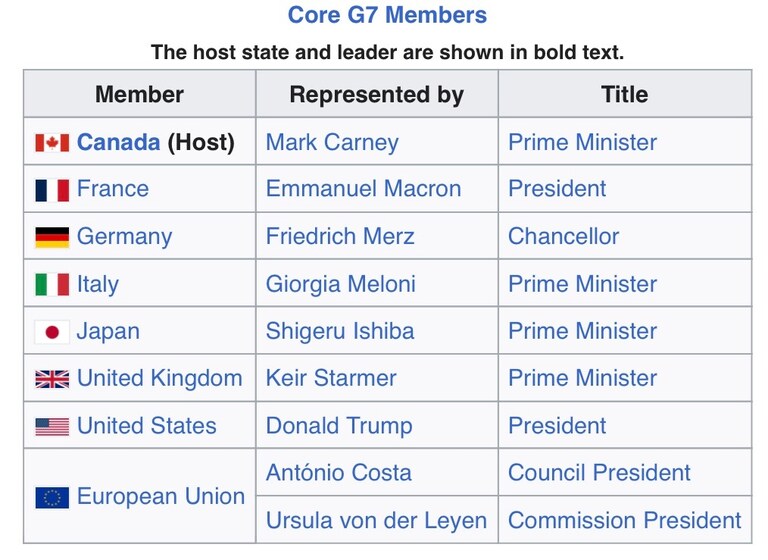The width and height of the screenshot is (768, 560).
Task: Click the Ursula von der Leyen link
Action: click(376, 521)
